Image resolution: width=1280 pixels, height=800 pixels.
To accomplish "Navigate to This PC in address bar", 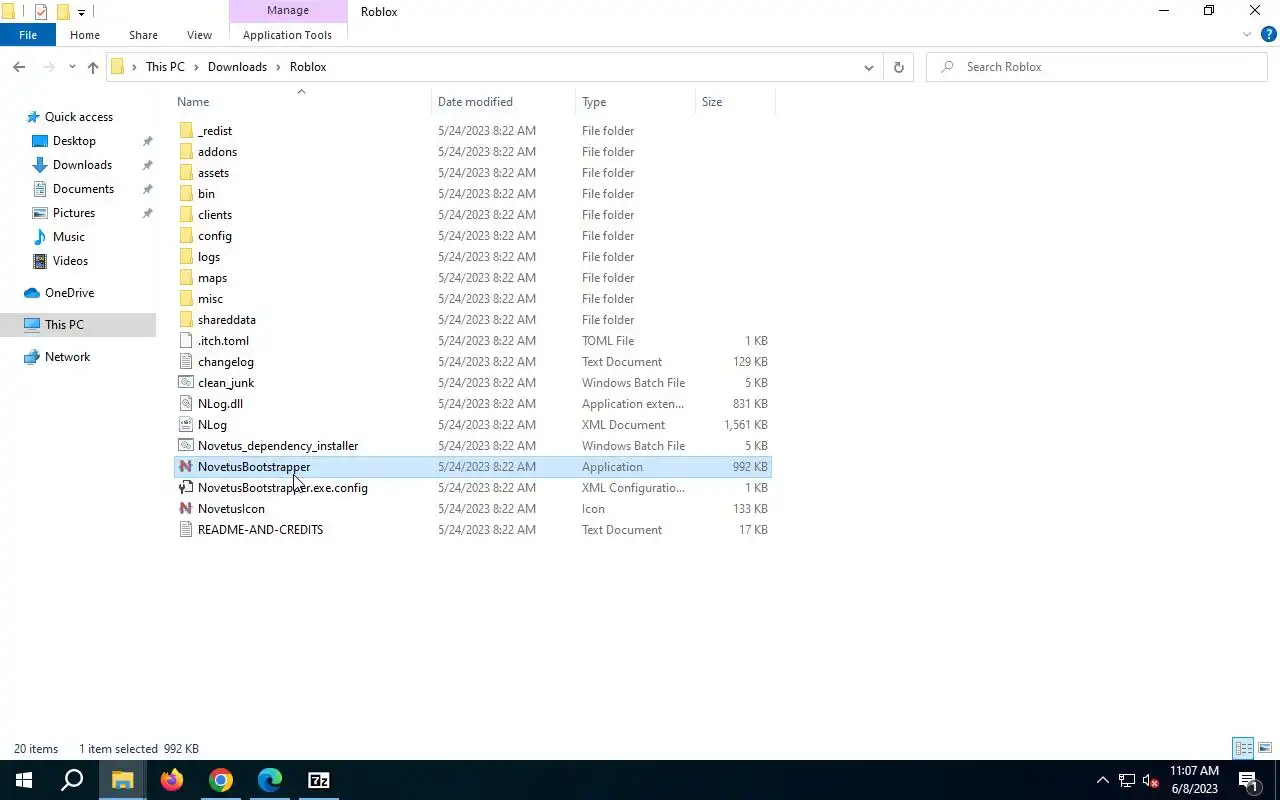I will (165, 67).
